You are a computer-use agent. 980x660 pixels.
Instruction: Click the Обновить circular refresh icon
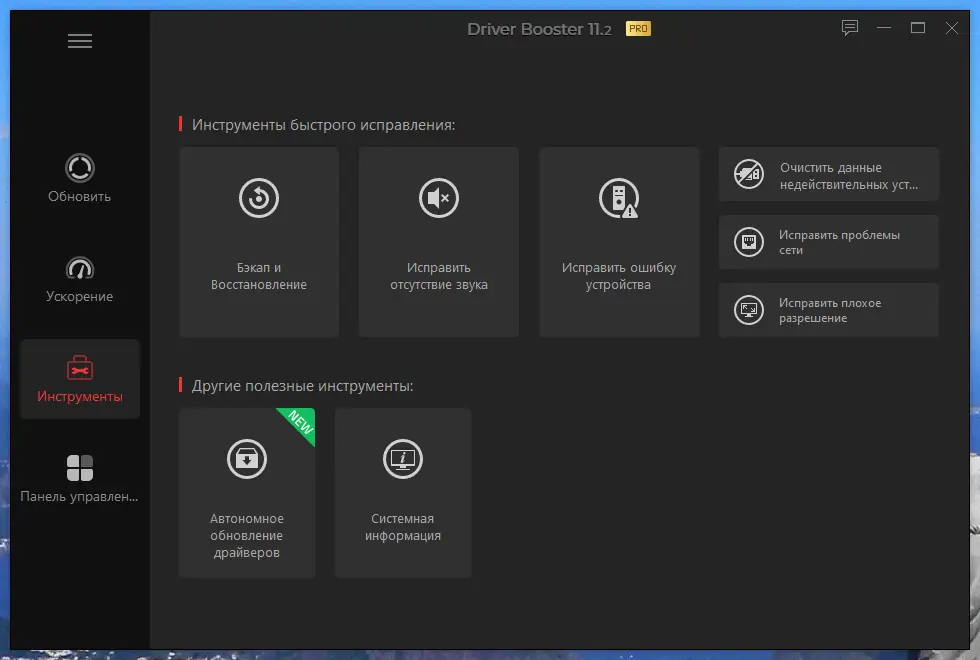click(x=79, y=168)
